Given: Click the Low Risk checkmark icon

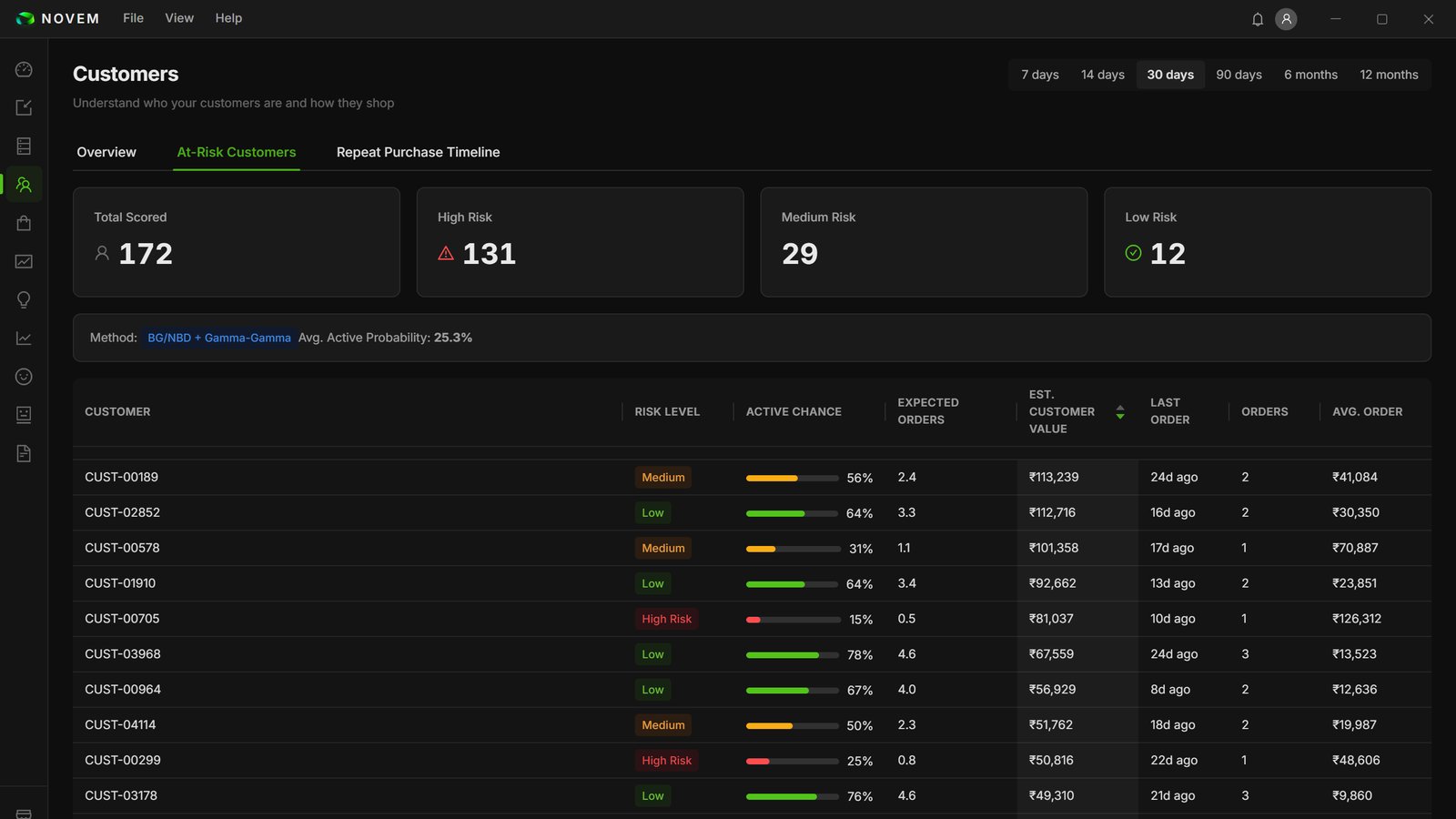Looking at the screenshot, I should click(1133, 253).
